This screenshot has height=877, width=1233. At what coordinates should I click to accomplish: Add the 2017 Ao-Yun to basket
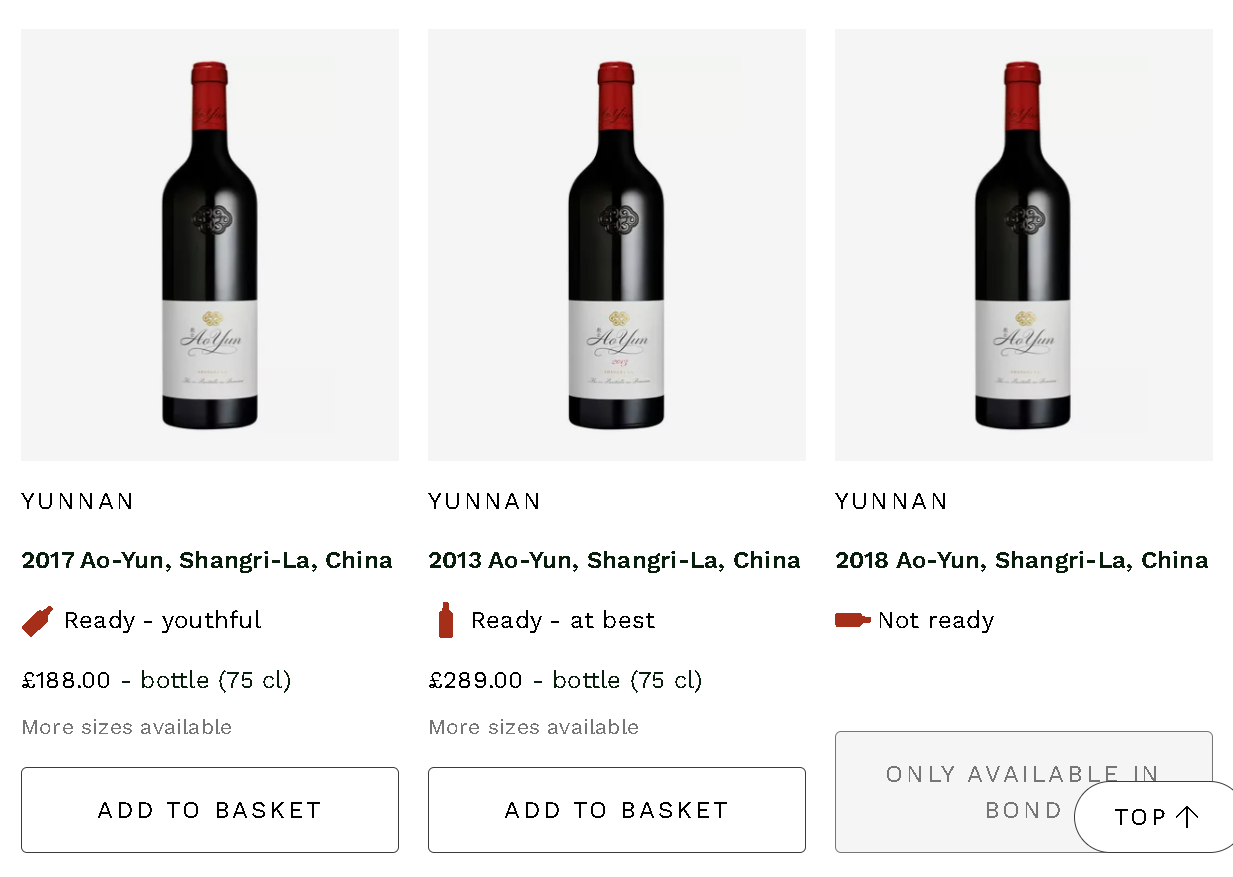click(x=210, y=810)
